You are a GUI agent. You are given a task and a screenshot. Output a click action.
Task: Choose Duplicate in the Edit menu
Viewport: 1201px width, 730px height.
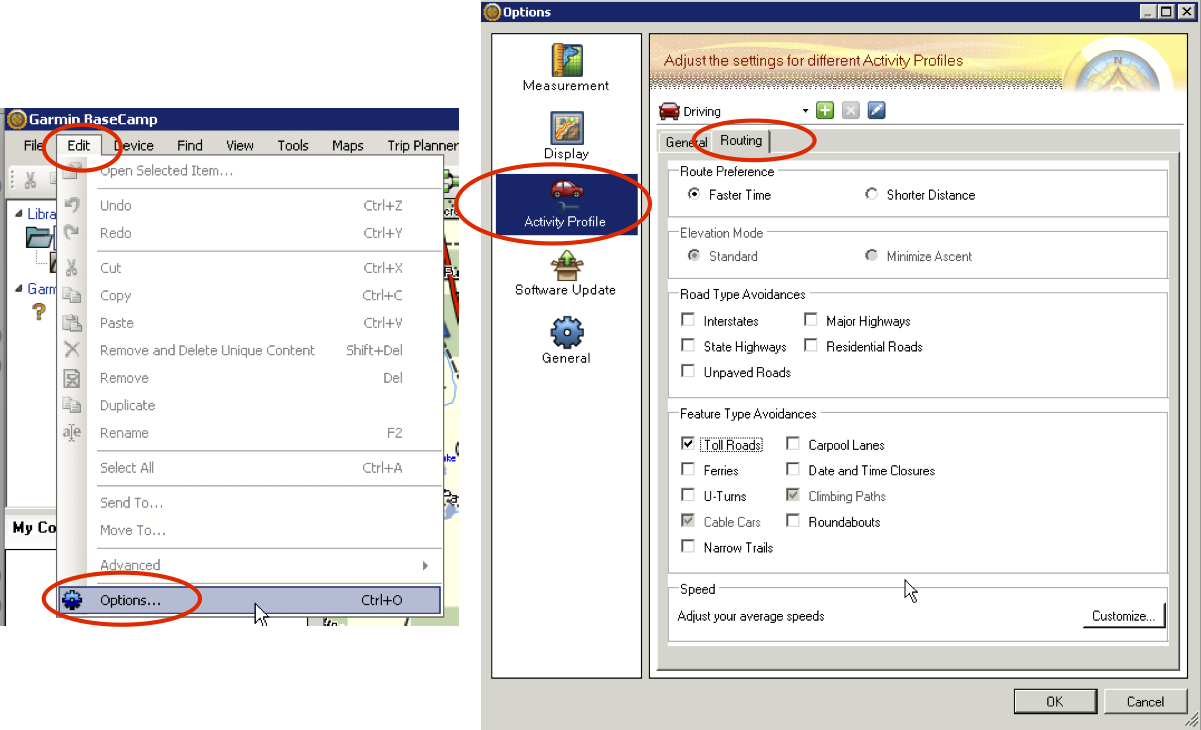click(x=250, y=405)
